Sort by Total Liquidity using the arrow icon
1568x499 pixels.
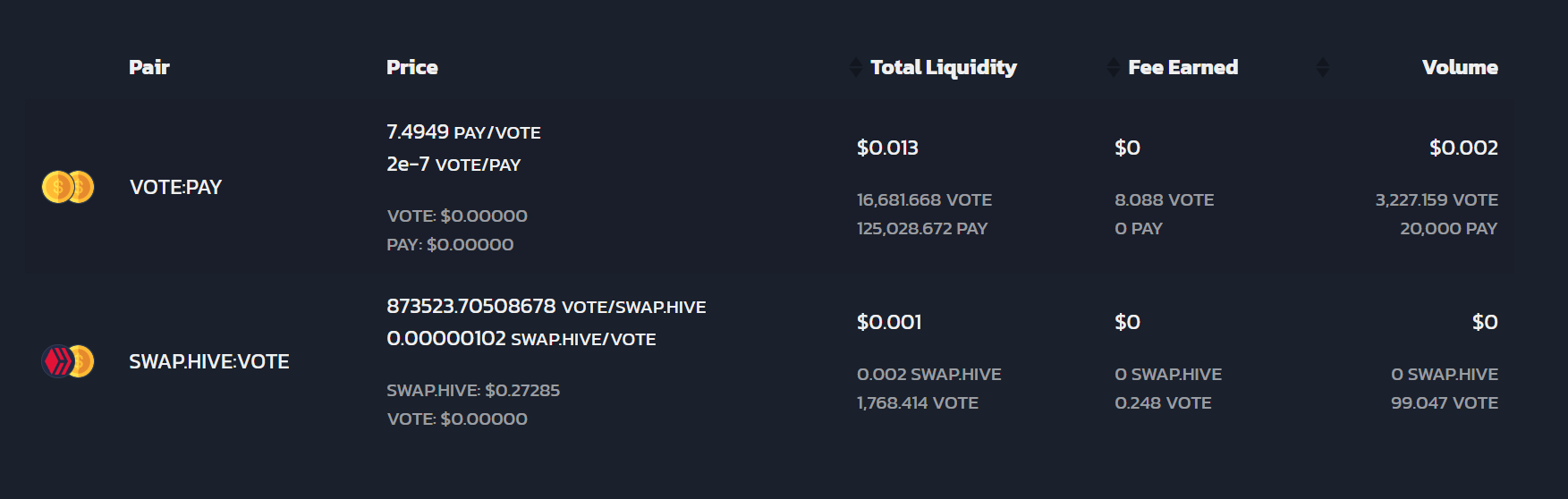[856, 67]
